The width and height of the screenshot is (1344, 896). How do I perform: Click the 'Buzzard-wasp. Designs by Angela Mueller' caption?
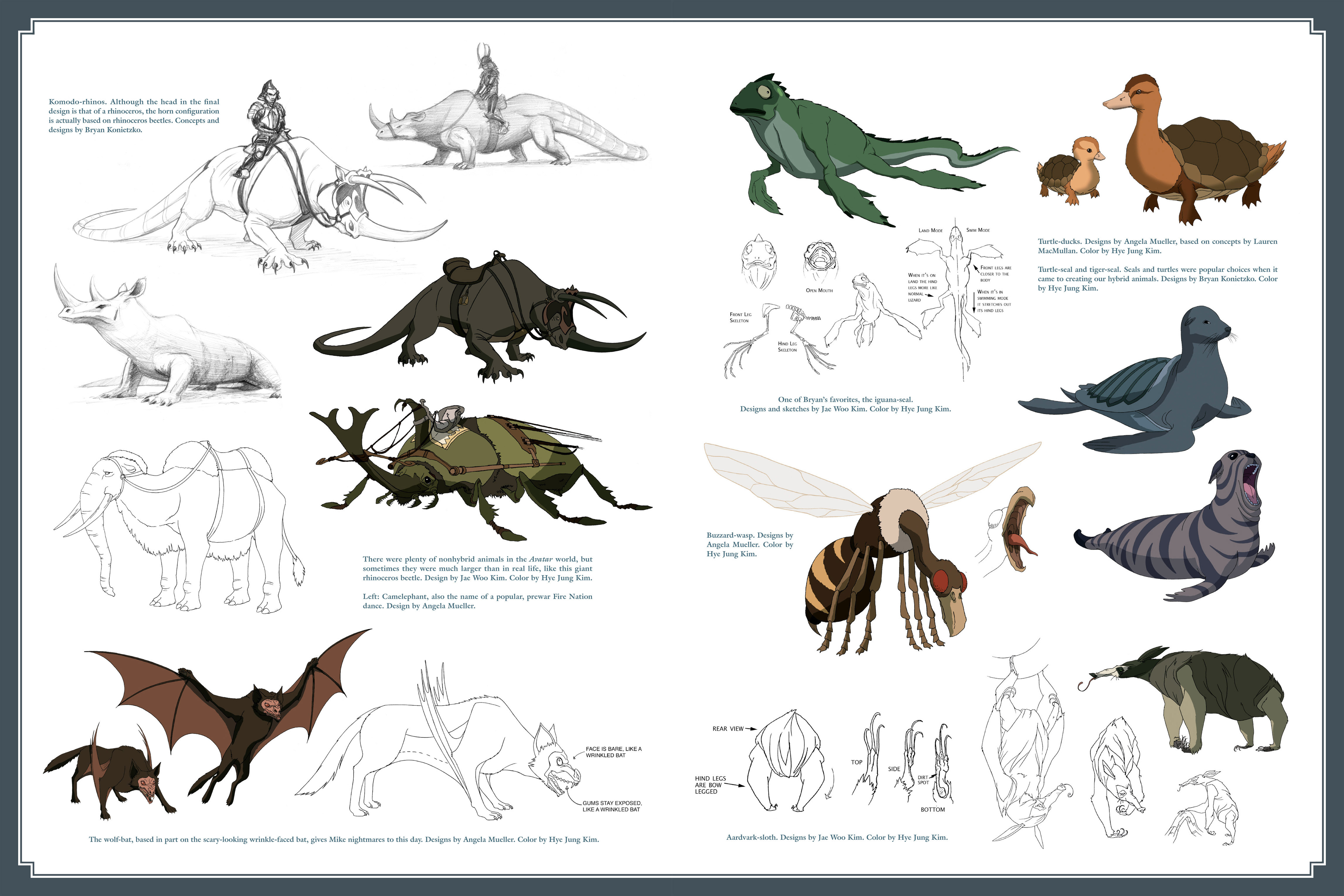[750, 544]
